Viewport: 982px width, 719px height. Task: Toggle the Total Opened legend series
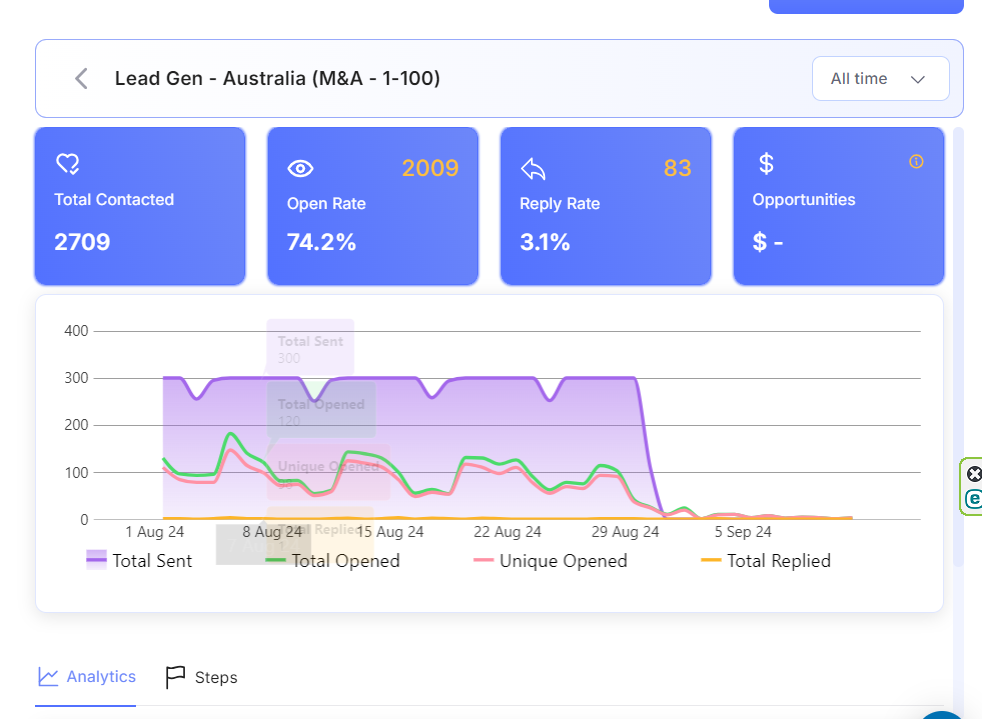pos(333,561)
